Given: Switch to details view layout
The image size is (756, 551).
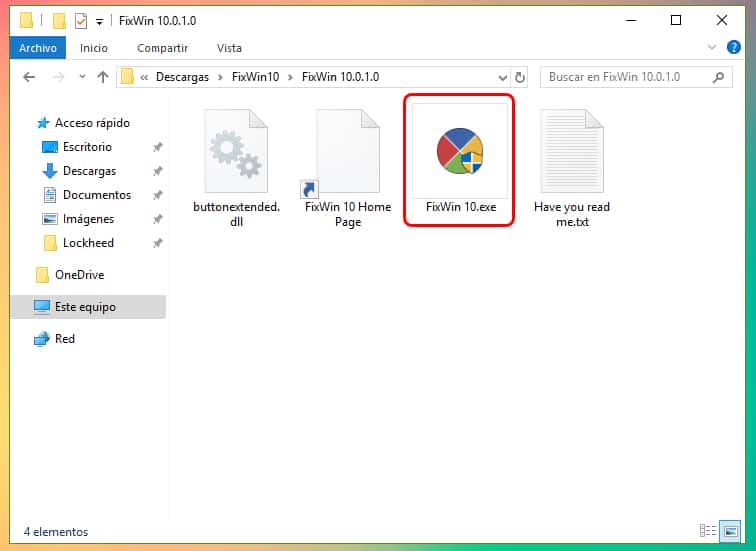Looking at the screenshot, I should point(707,531).
